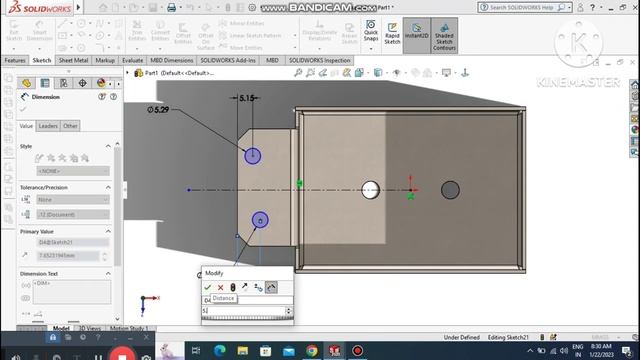Open the MBD Dimensions ribbon tab
Screen dimensions: 640x360
click(171, 60)
